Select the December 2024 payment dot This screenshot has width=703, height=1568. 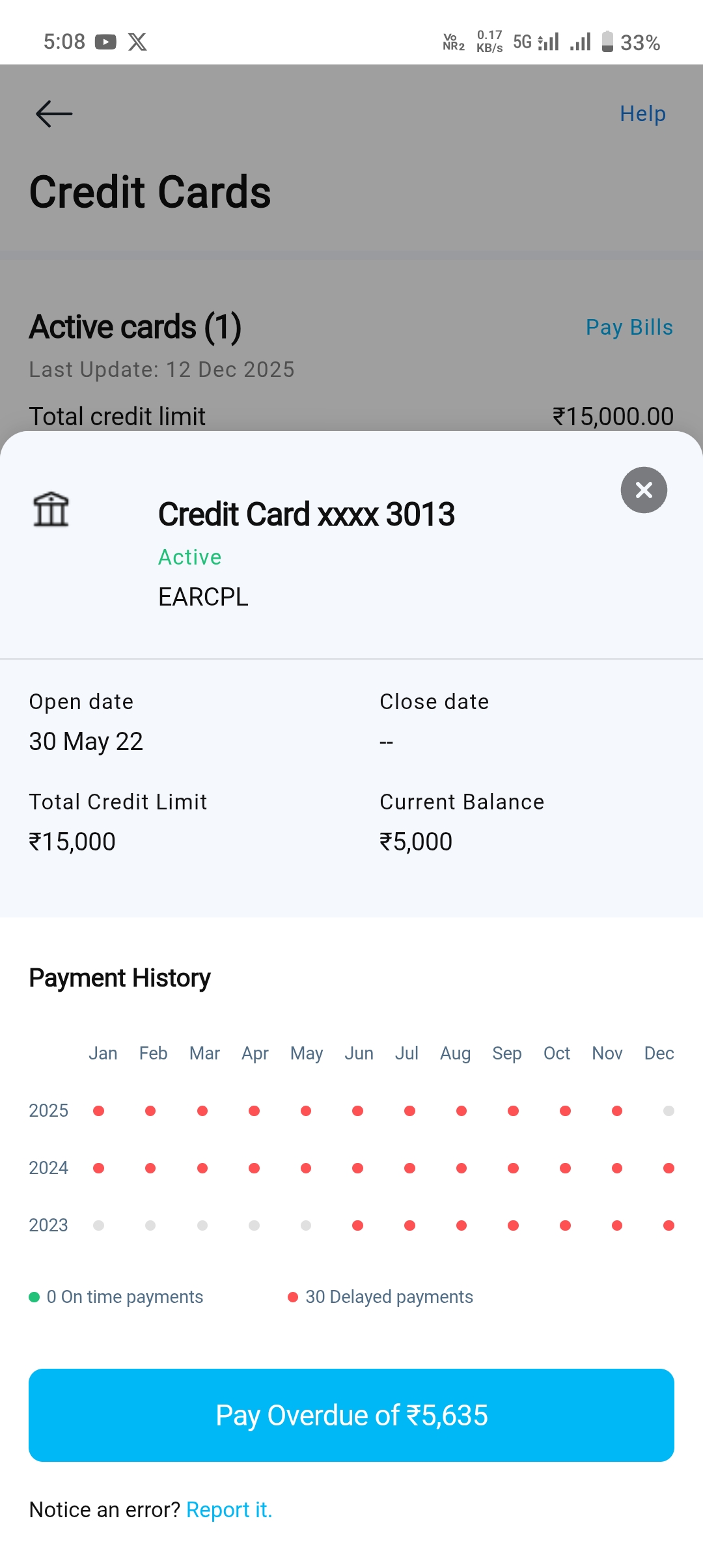669,1168
